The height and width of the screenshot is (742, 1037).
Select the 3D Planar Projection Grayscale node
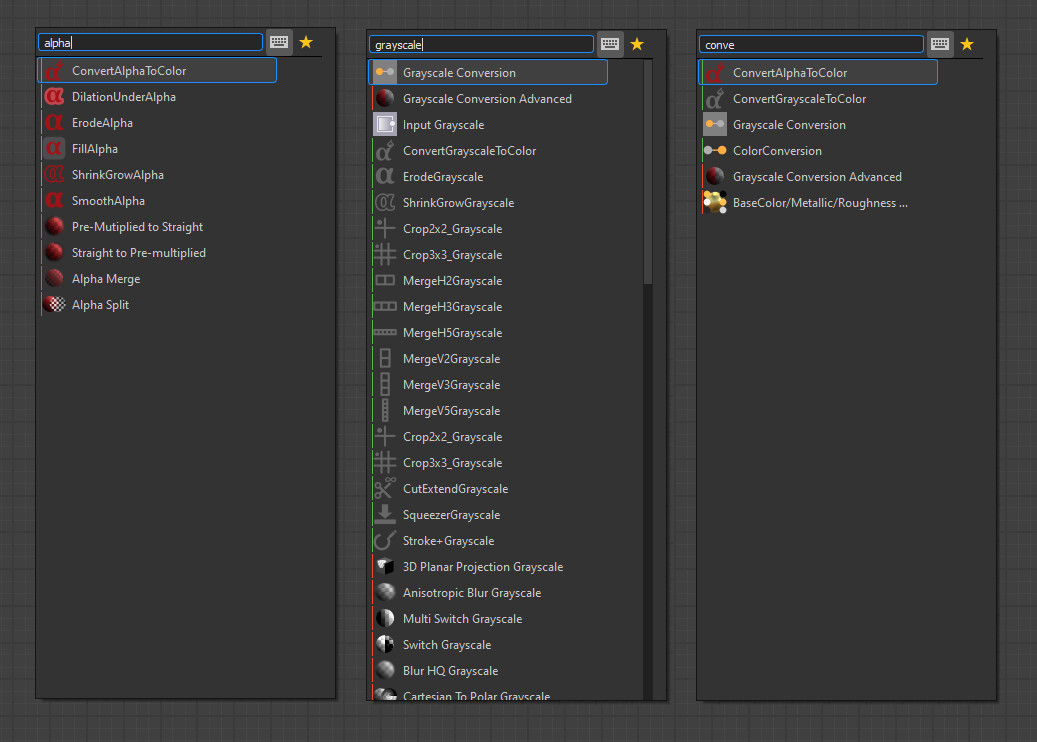484,566
